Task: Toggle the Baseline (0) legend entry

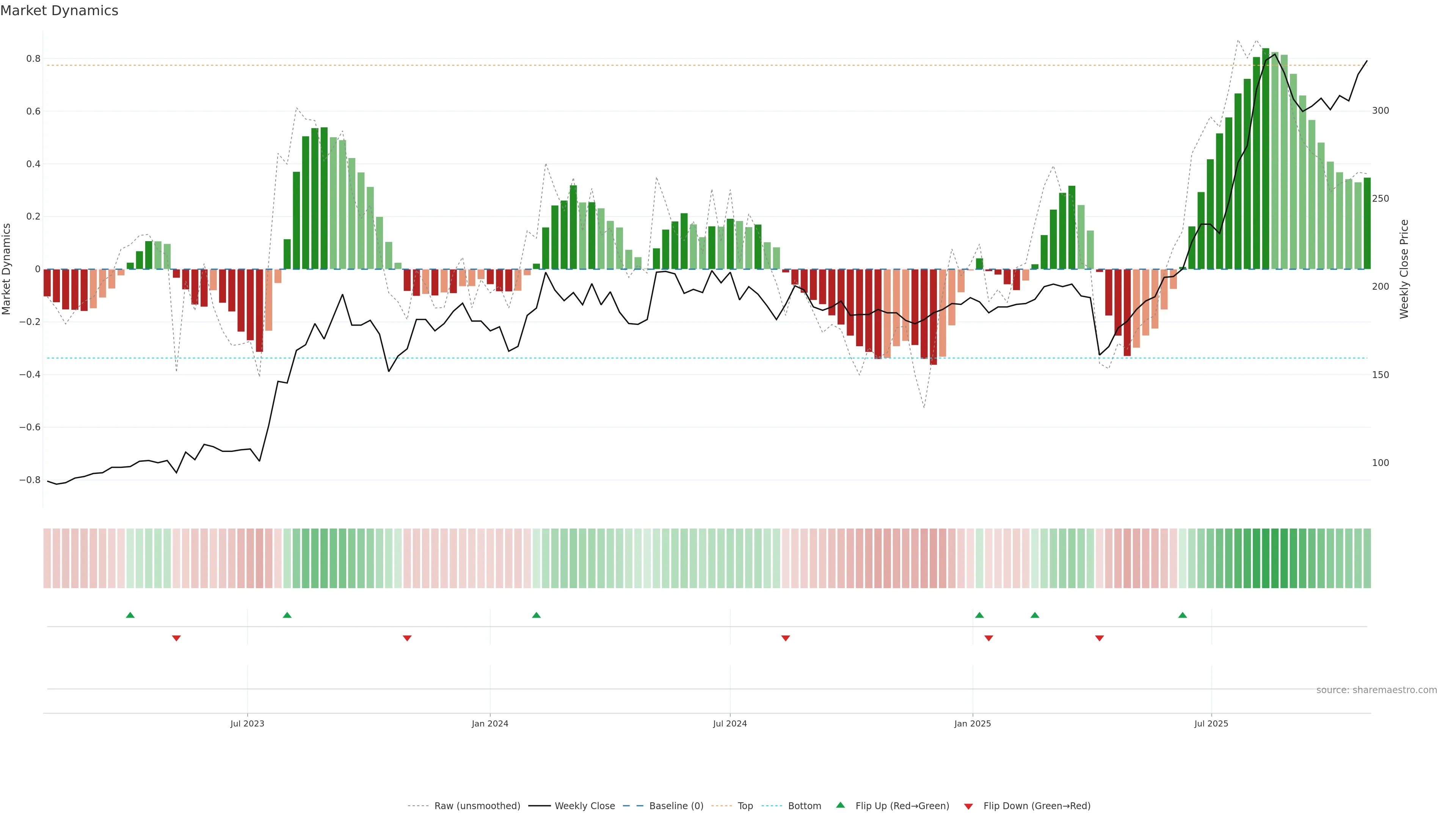Action: click(x=676, y=806)
